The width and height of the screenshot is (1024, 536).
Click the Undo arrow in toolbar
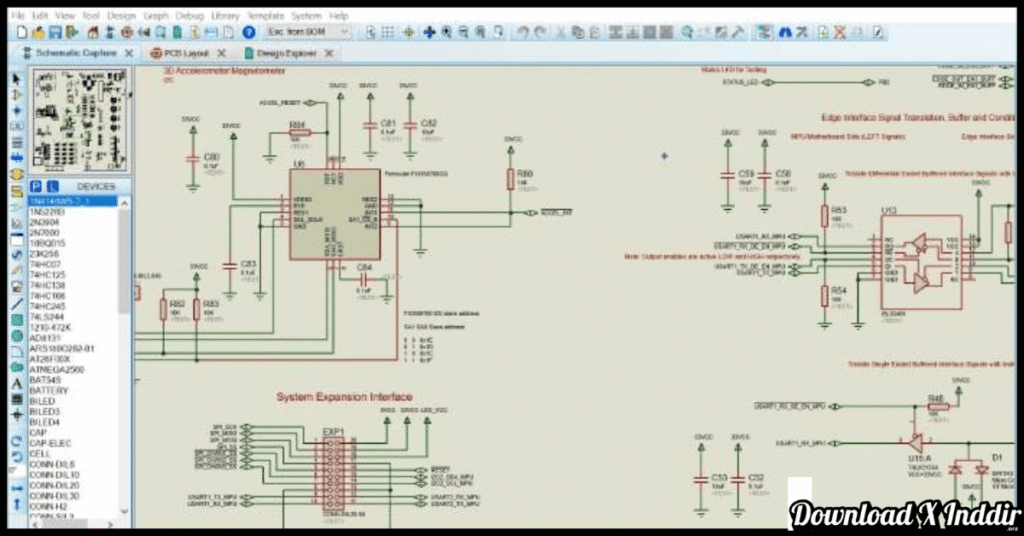click(524, 32)
